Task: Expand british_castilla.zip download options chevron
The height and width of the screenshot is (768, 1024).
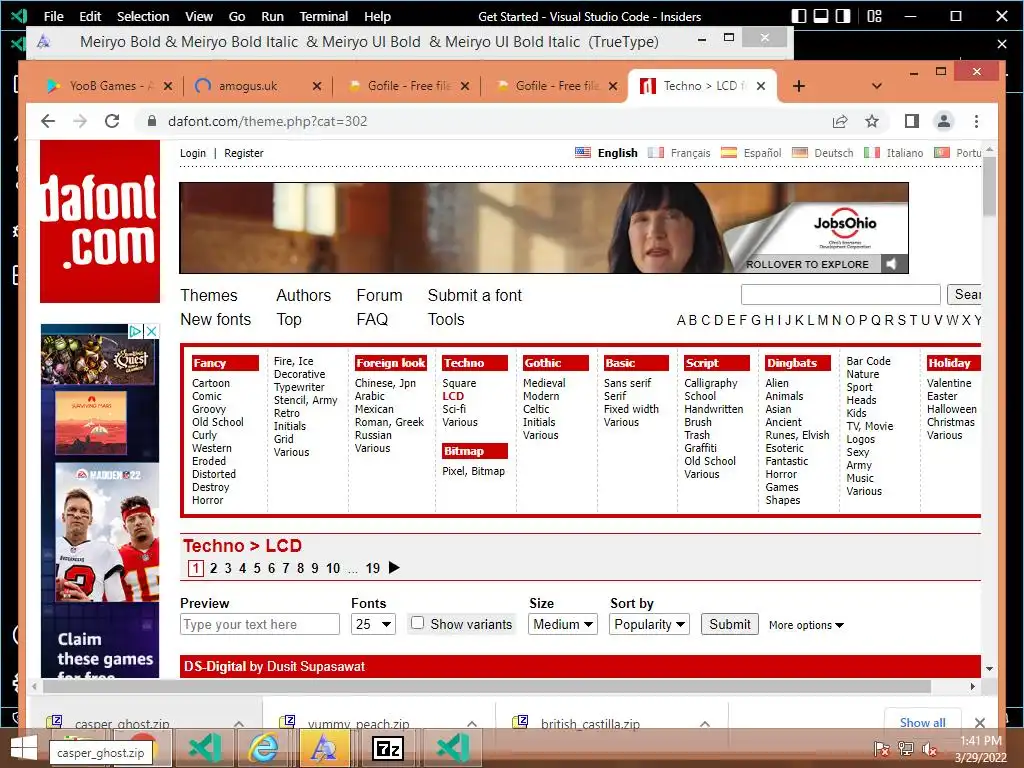Action: click(x=705, y=724)
